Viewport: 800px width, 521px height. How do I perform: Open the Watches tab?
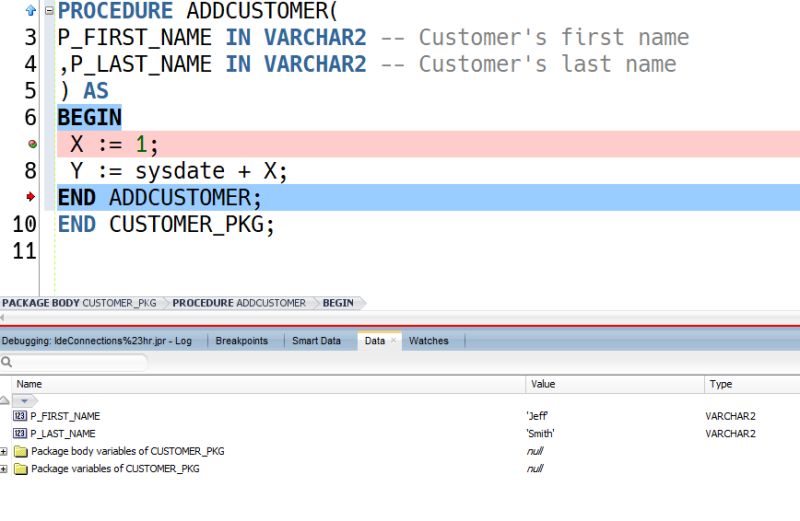coord(429,340)
